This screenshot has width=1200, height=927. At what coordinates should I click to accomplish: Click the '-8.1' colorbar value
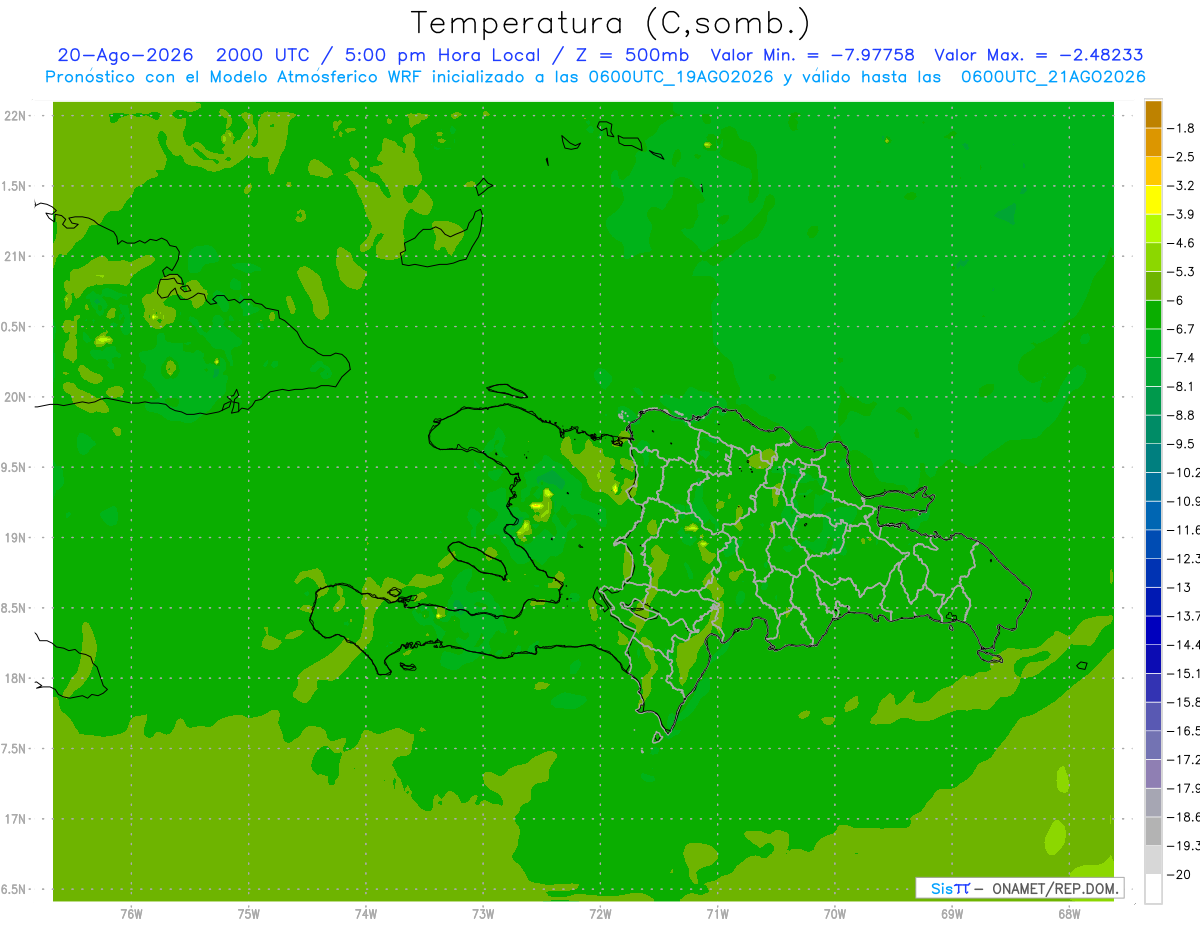1180,386
